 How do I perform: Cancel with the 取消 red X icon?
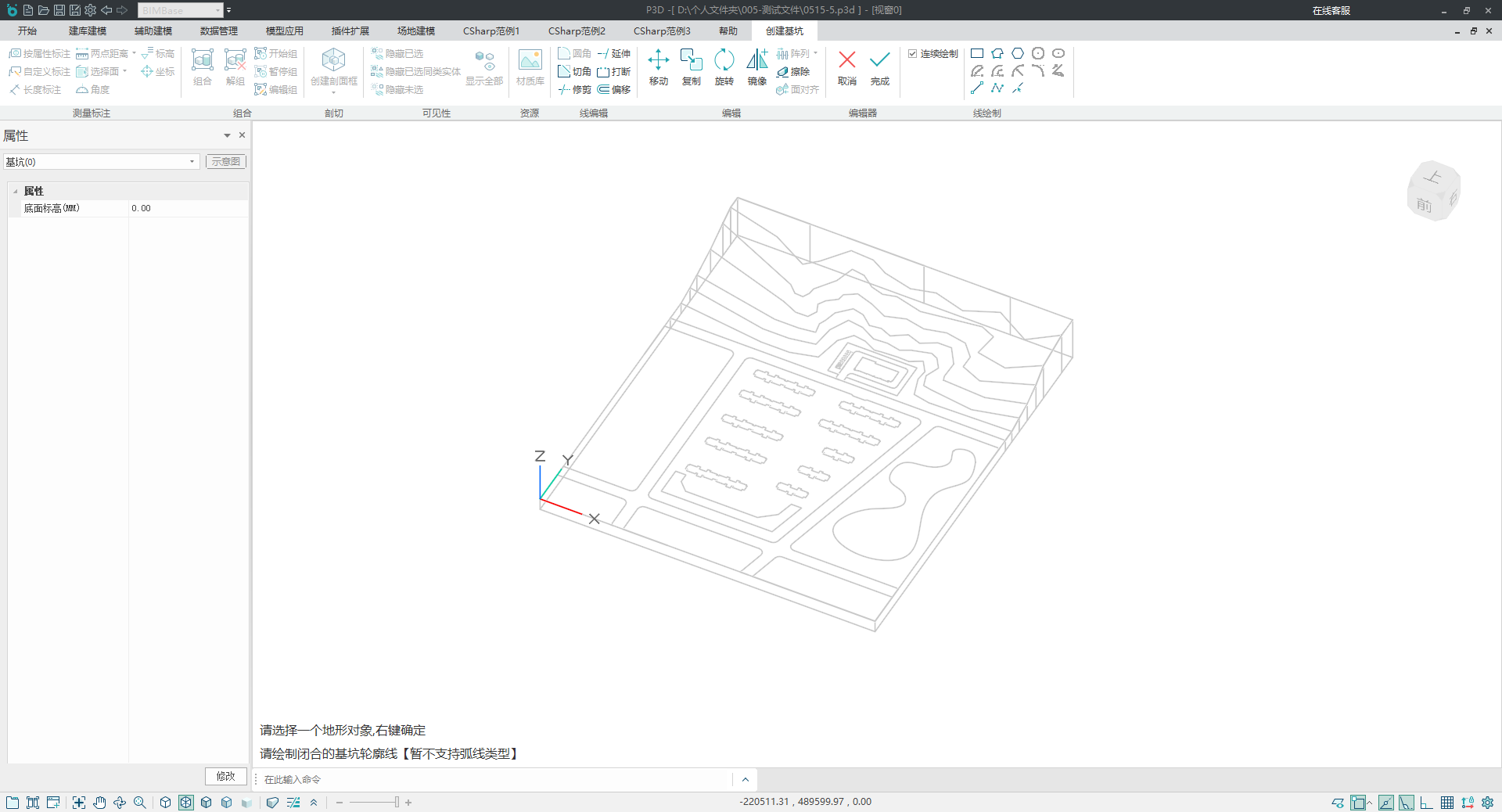coord(846,60)
